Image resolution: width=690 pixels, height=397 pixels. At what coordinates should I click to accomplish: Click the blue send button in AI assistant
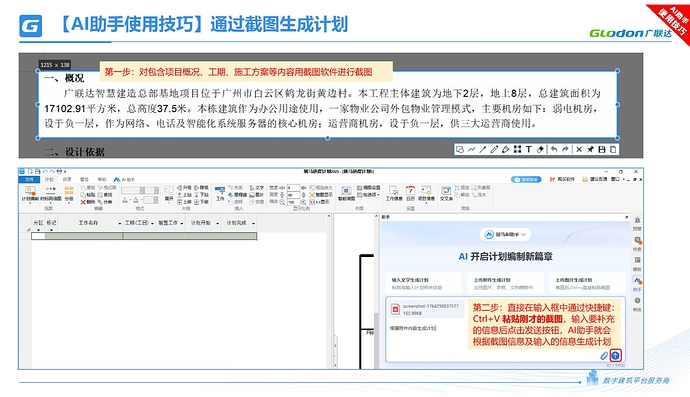tap(615, 356)
